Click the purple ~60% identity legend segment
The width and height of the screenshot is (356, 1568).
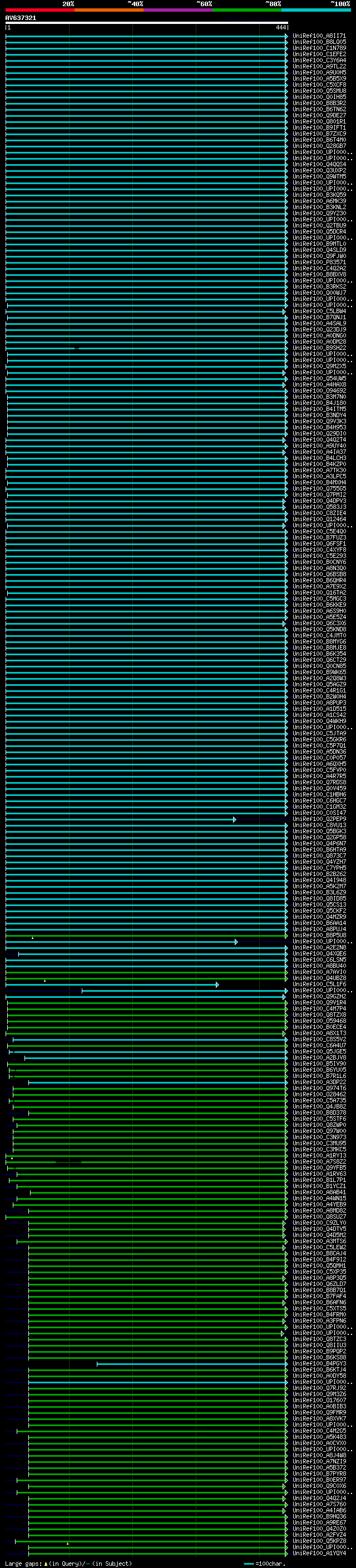click(x=179, y=11)
